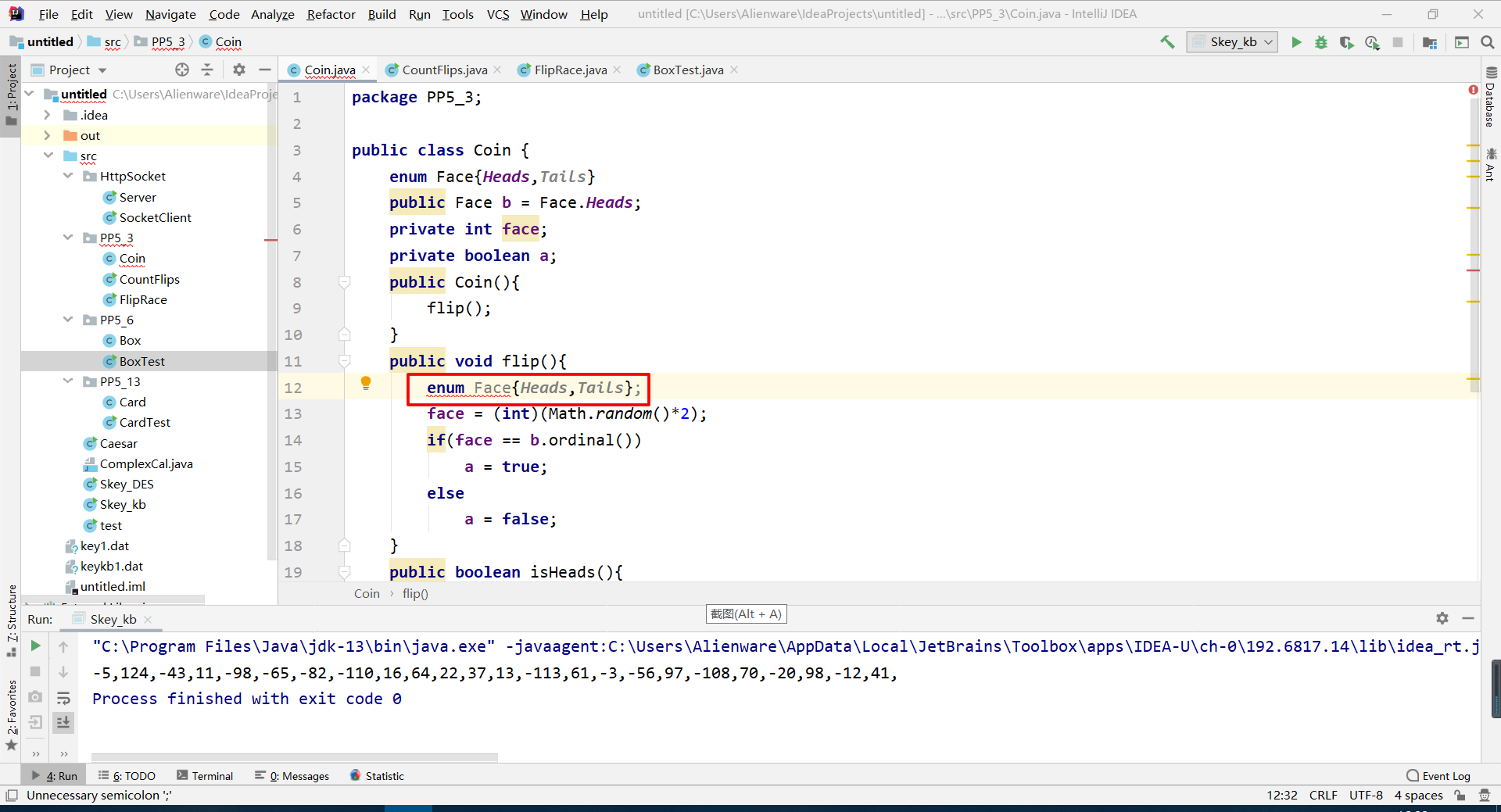Hide the Run panel with minus icon
1501x812 pixels.
point(1468,618)
